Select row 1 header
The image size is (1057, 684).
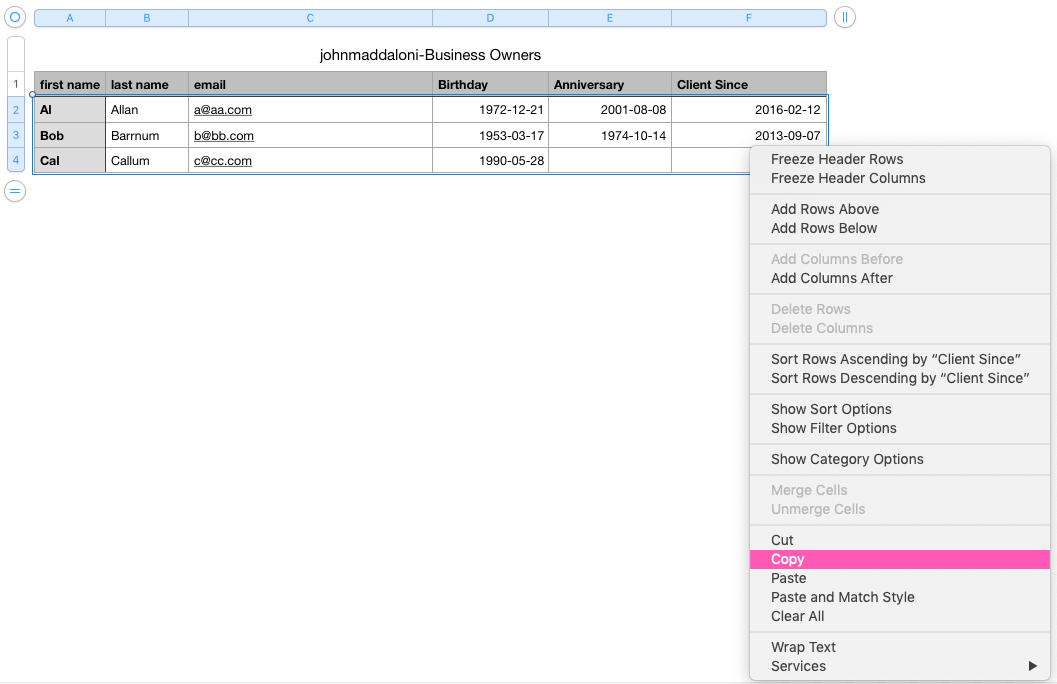(16, 84)
